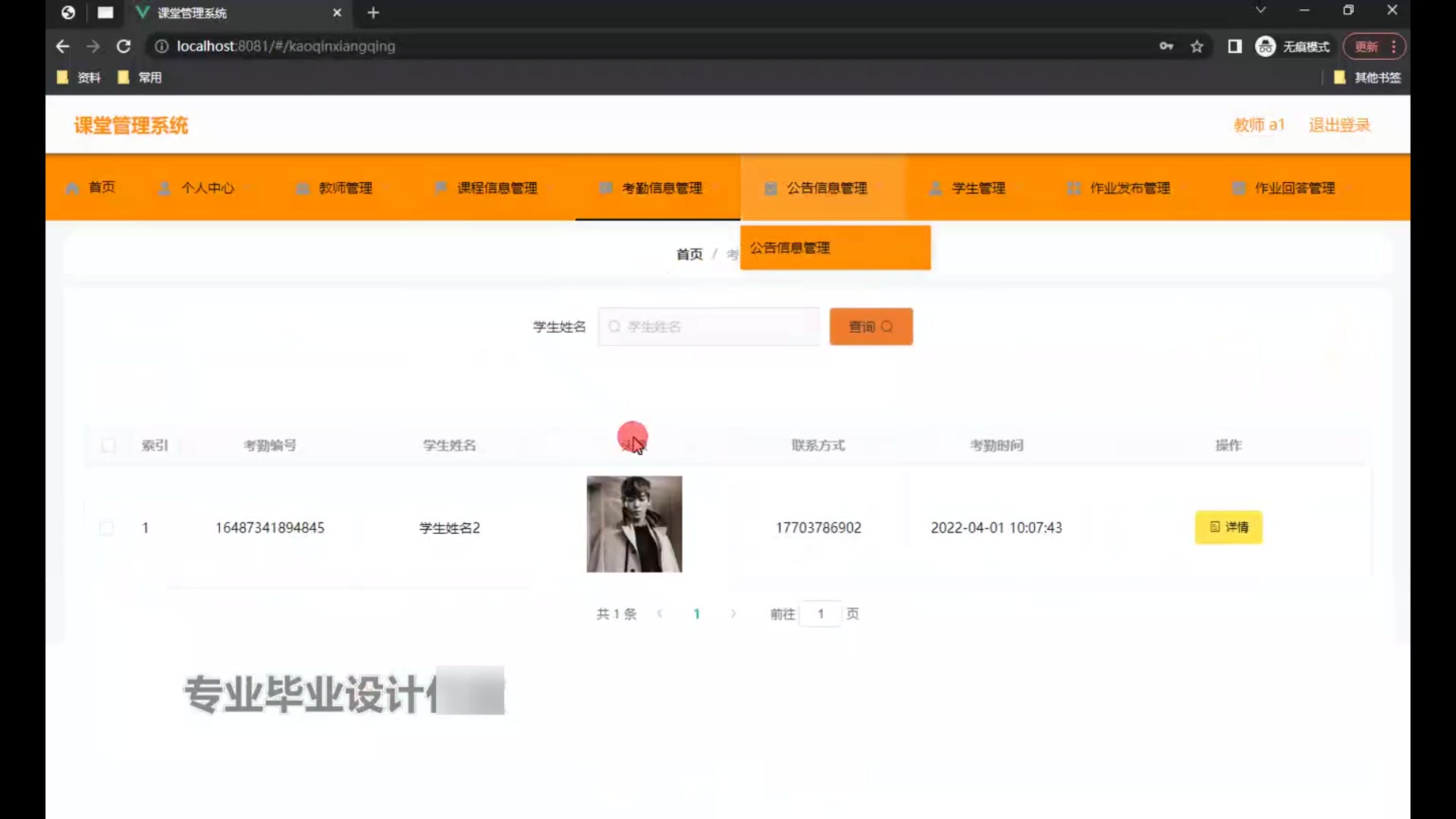The height and width of the screenshot is (819, 1456).
Task: Click the 联系方式 column header
Action: [x=818, y=446]
